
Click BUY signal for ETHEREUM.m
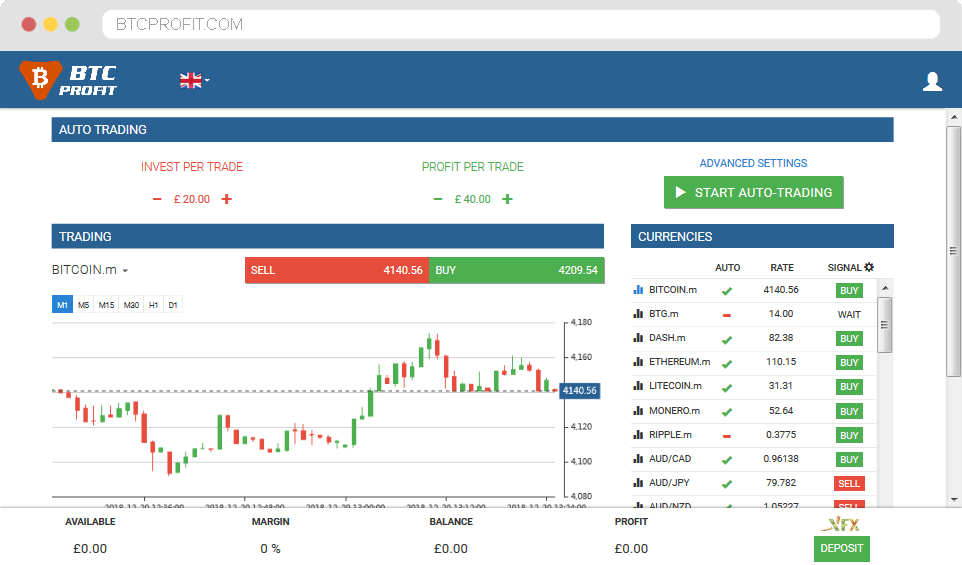(849, 363)
